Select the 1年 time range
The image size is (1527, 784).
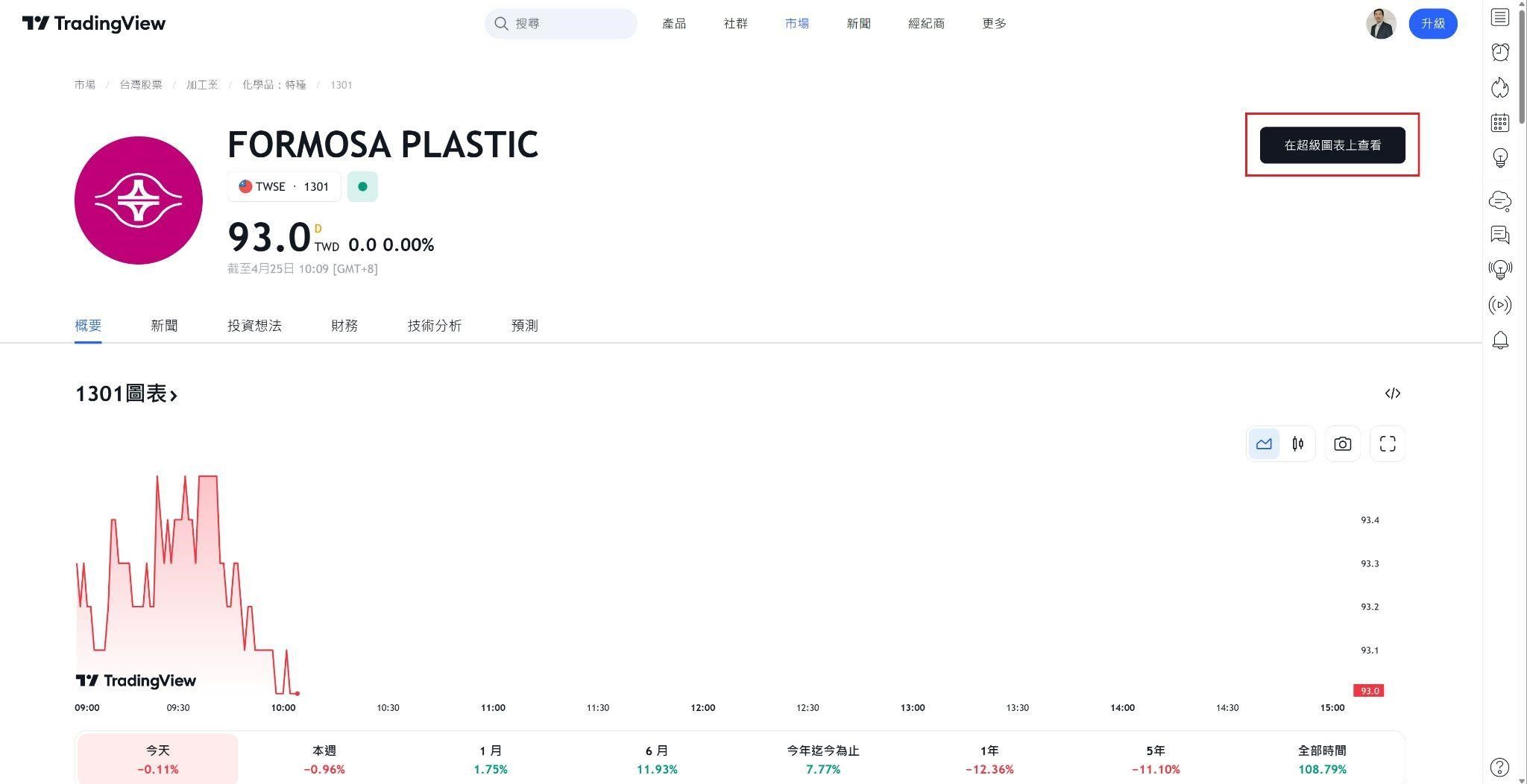coord(989,759)
